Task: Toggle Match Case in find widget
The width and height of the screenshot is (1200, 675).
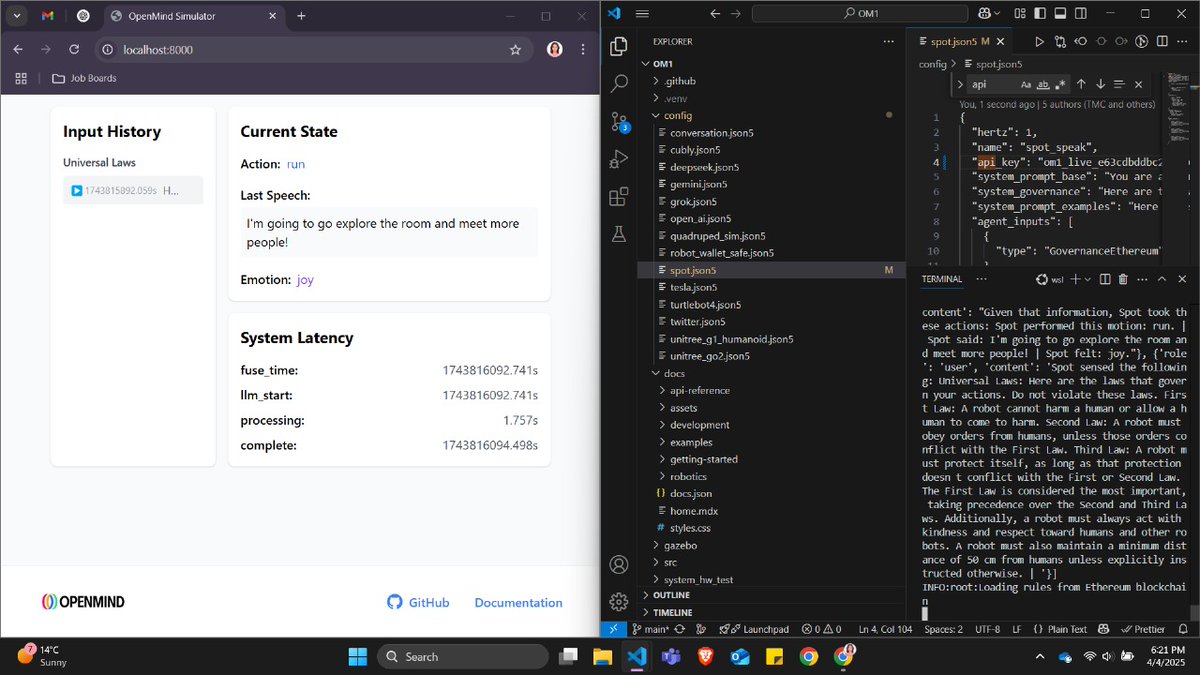Action: pos(1026,85)
